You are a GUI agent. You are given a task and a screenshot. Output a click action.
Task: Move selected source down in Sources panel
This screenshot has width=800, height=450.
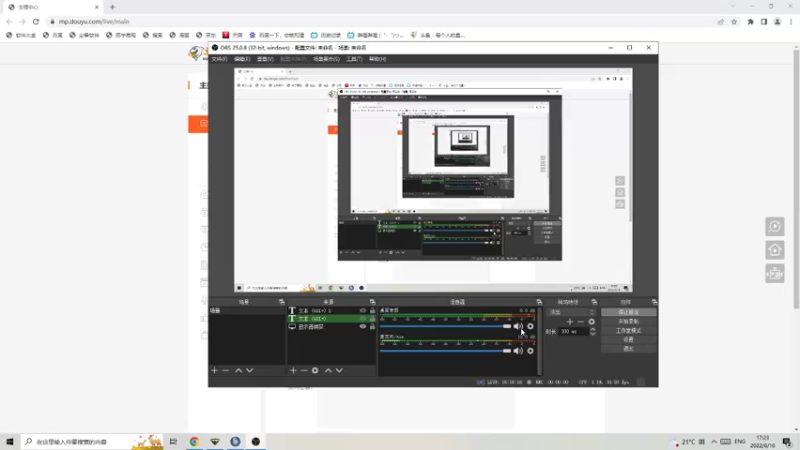339,370
